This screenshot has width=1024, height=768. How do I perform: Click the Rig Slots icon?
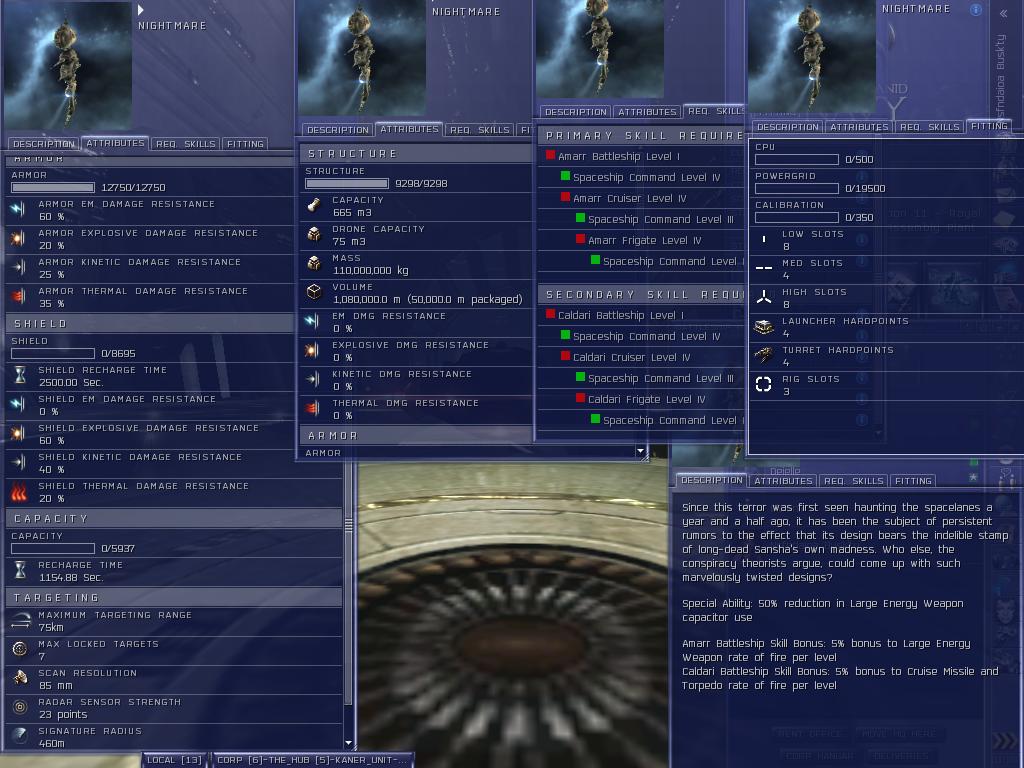pyautogui.click(x=763, y=384)
